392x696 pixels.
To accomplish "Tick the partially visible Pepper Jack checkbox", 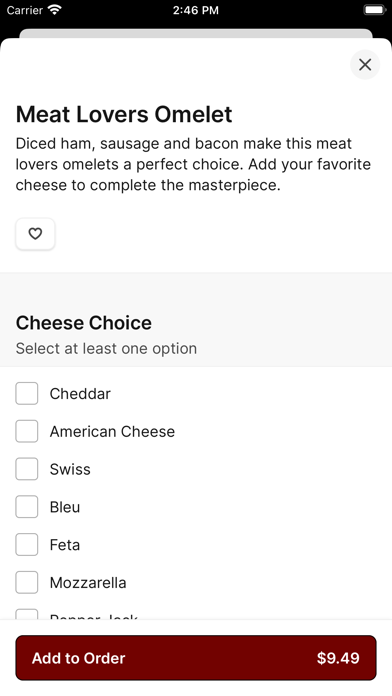I will 27,614.
